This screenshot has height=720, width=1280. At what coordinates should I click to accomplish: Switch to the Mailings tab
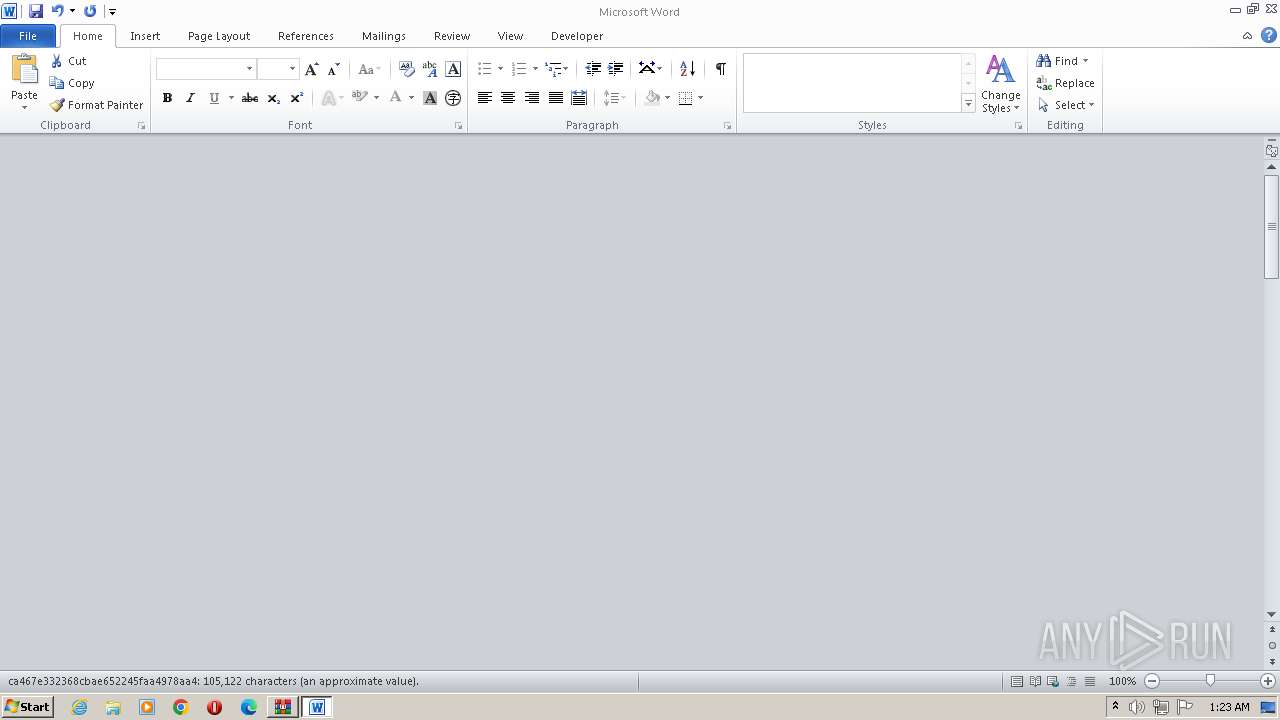click(x=384, y=36)
